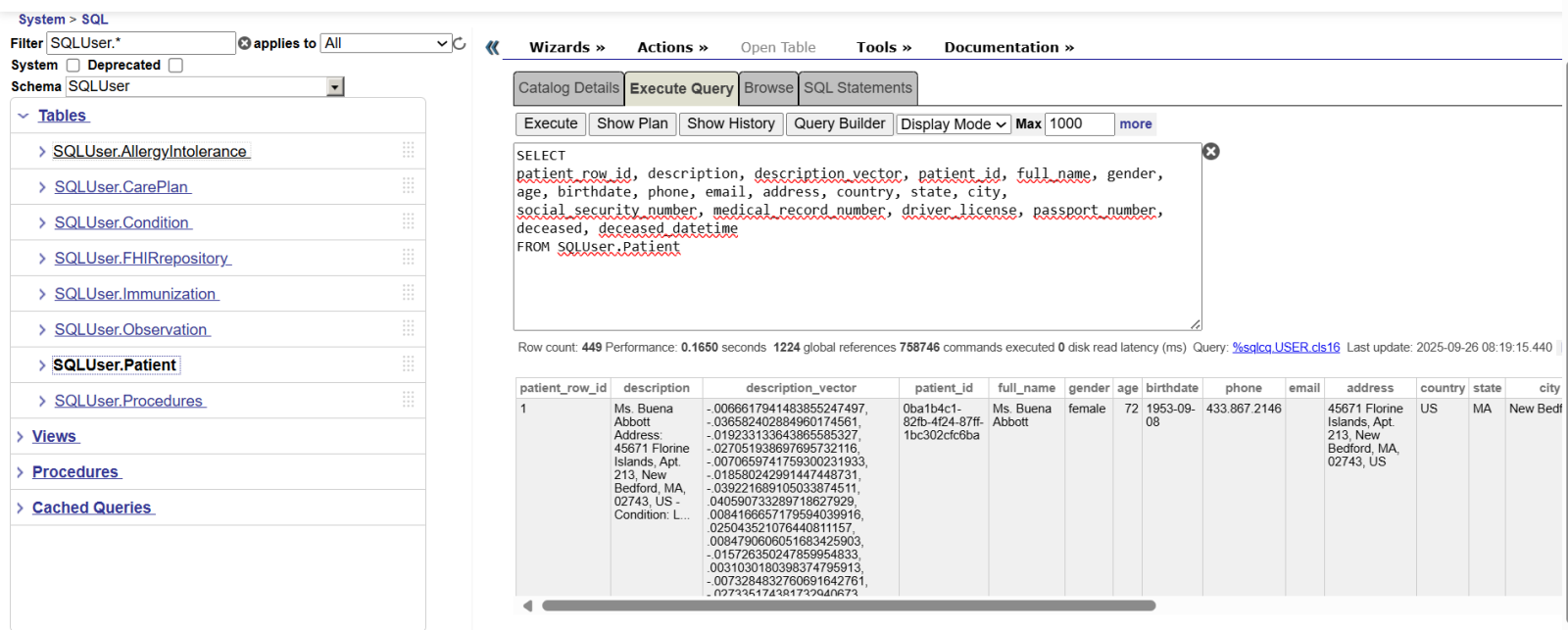This screenshot has width=1568, height=630.
Task: Switch to the Catalog Details tab
Action: [568, 88]
